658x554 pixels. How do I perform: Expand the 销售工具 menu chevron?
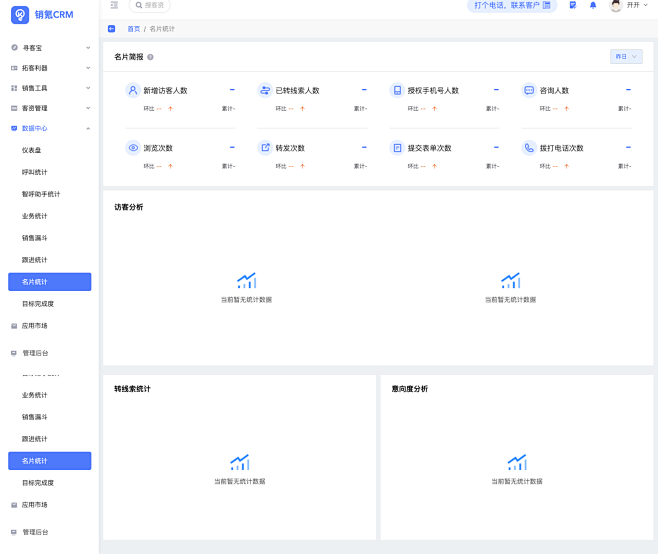point(88,88)
